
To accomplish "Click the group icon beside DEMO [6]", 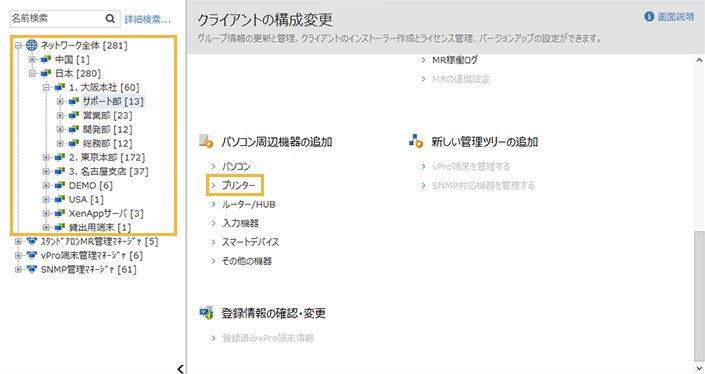I will pyautogui.click(x=60, y=185).
